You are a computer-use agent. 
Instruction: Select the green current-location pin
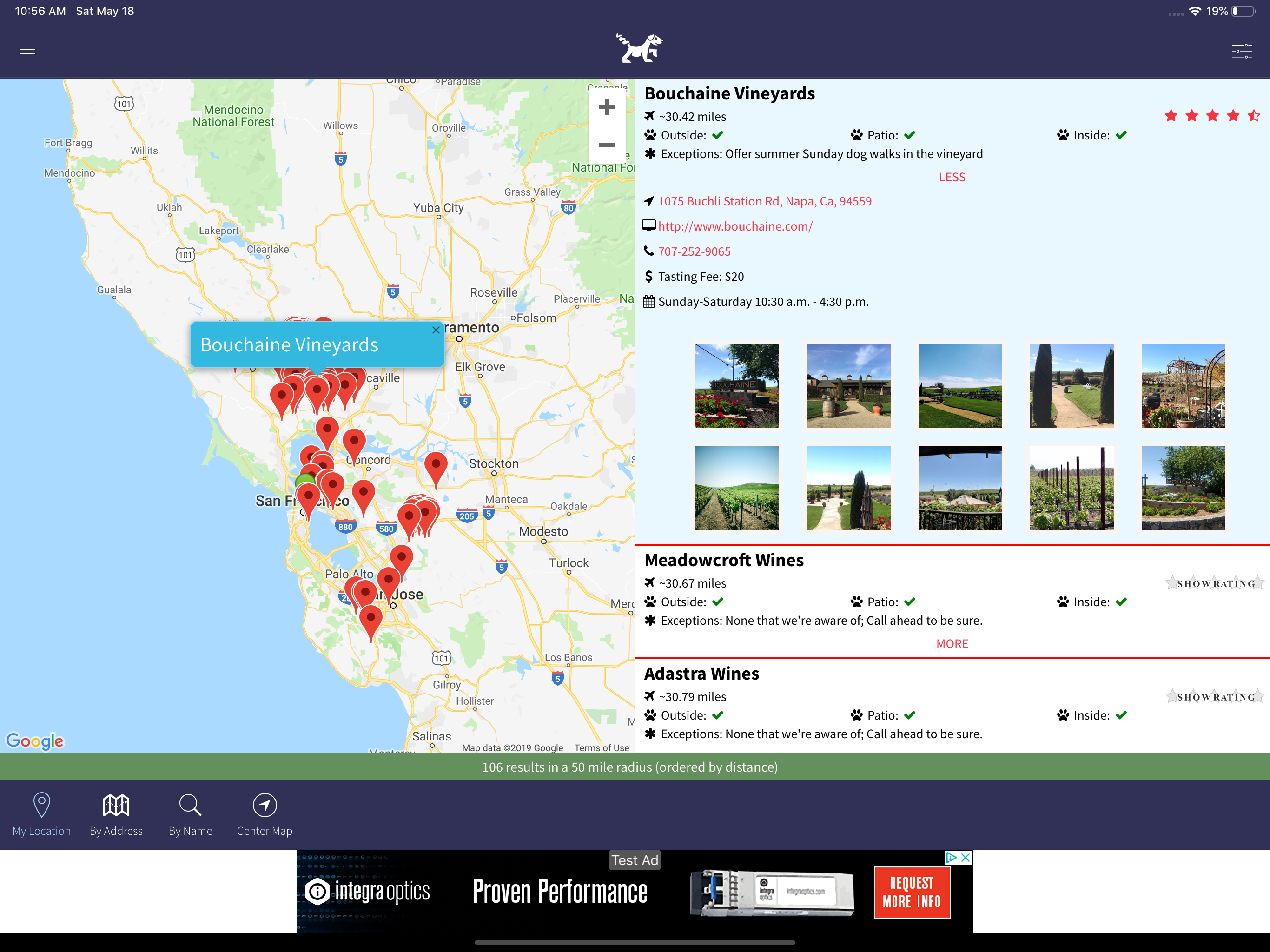coord(305,481)
